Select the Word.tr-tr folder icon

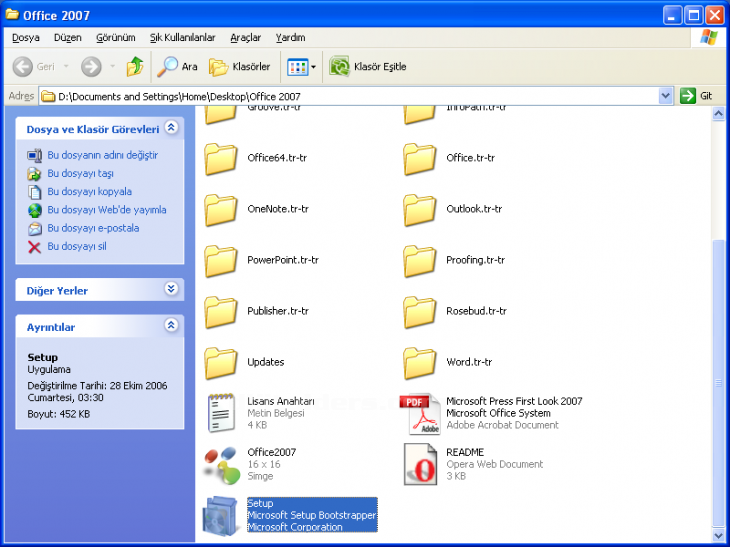(419, 363)
